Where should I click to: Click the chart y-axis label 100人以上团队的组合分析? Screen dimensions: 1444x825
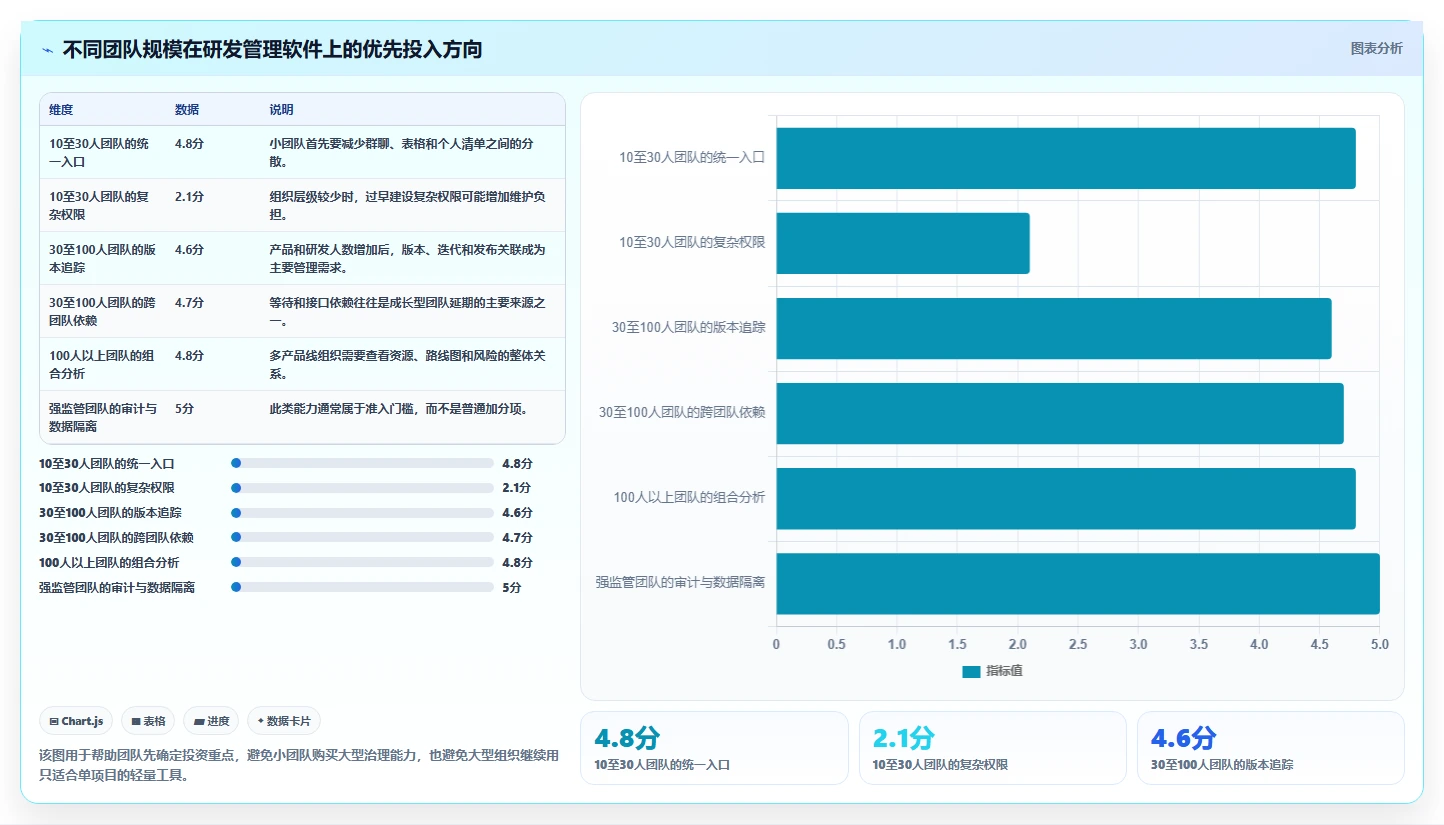690,497
